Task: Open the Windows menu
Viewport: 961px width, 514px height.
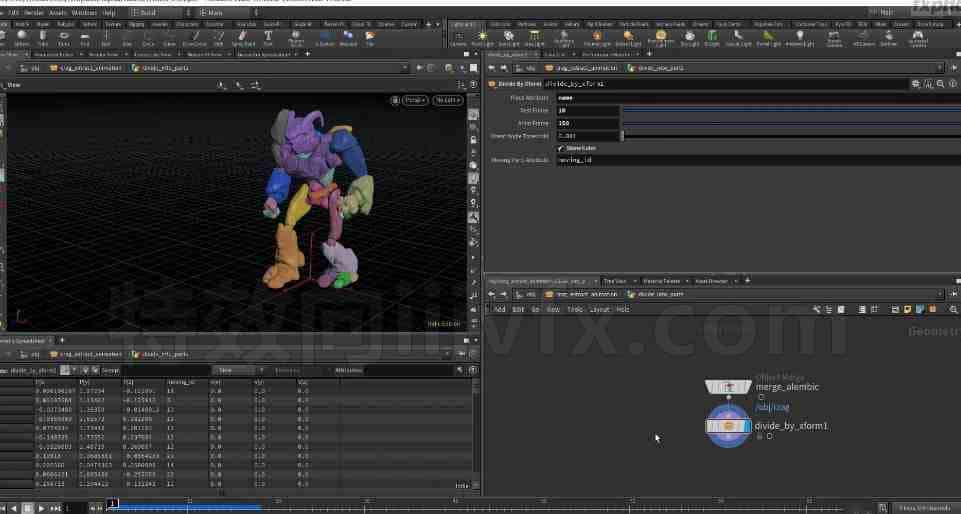Action: tap(85, 12)
